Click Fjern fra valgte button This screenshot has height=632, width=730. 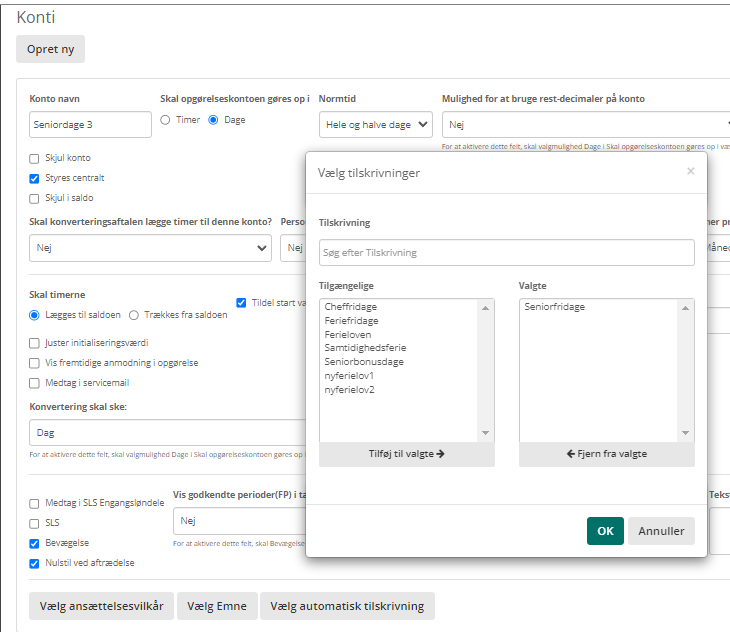606,453
